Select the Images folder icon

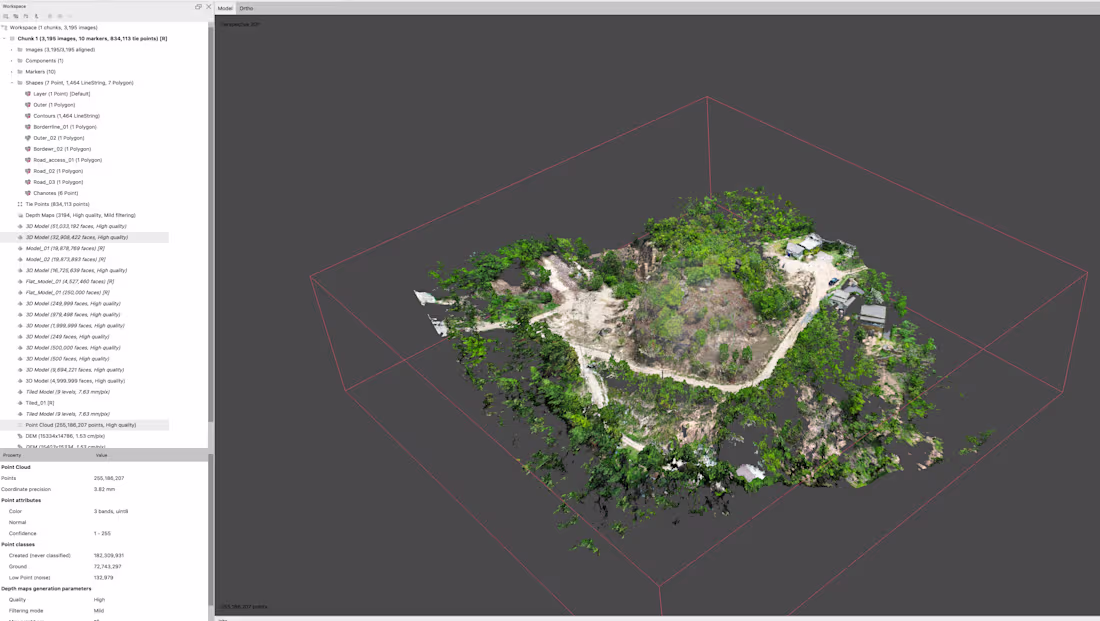click(x=20, y=50)
